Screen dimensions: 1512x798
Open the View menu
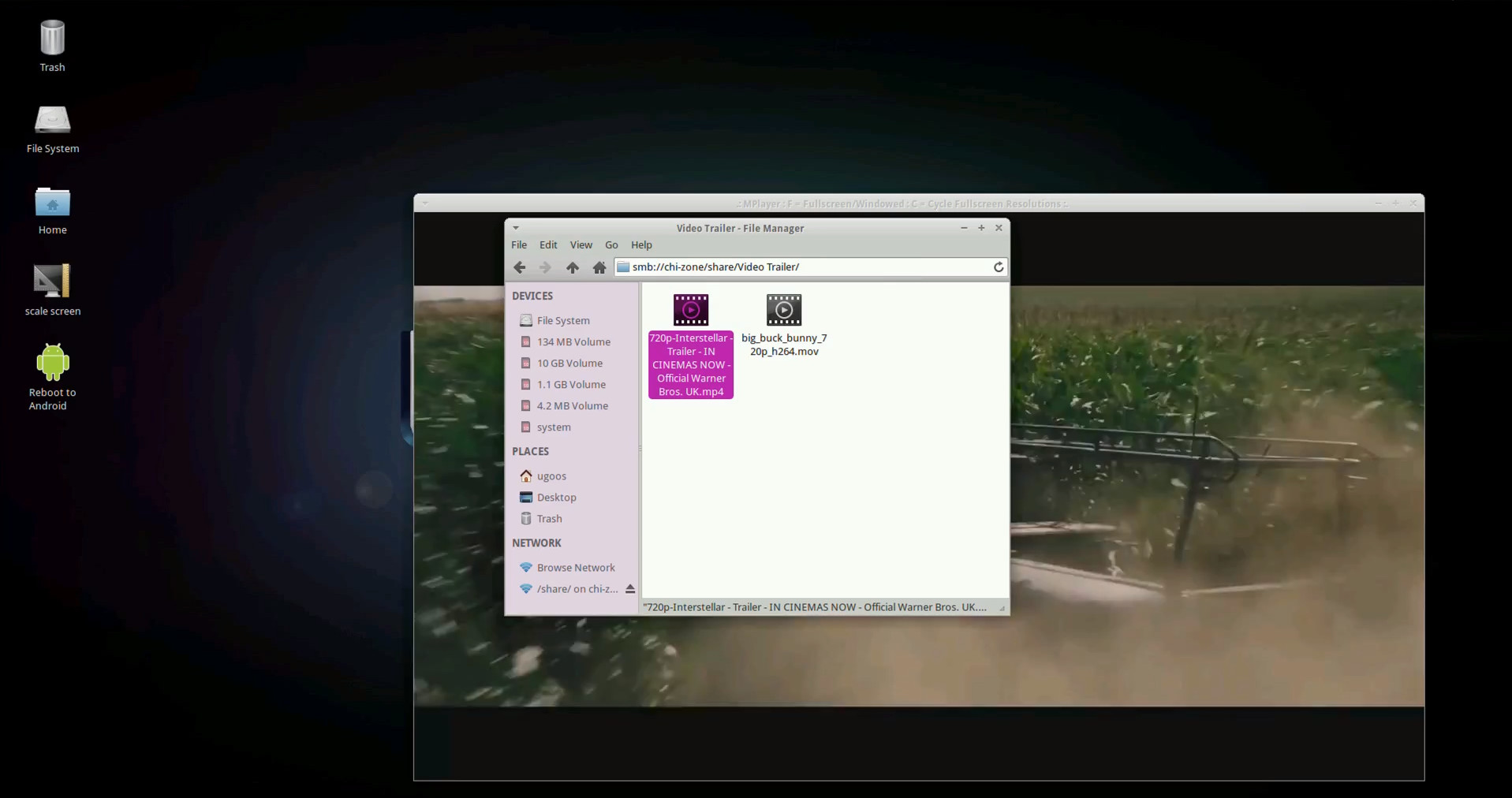pyautogui.click(x=581, y=245)
